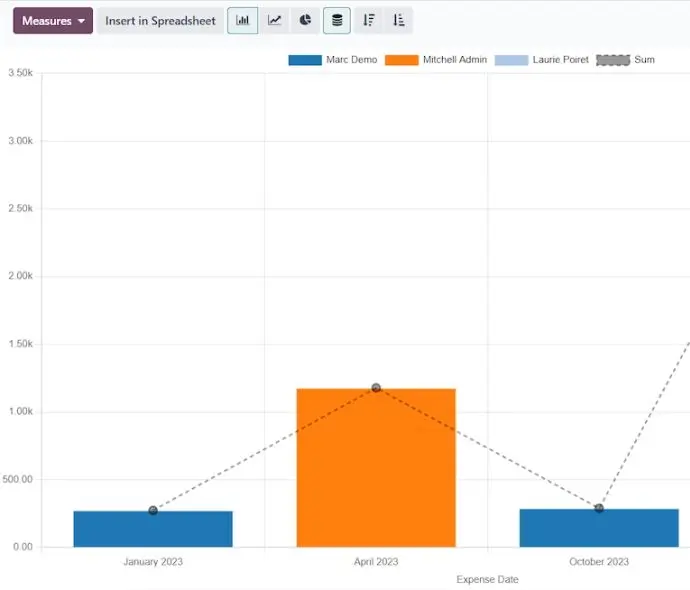
Task: Sort chart in descending order
Action: (x=369, y=20)
